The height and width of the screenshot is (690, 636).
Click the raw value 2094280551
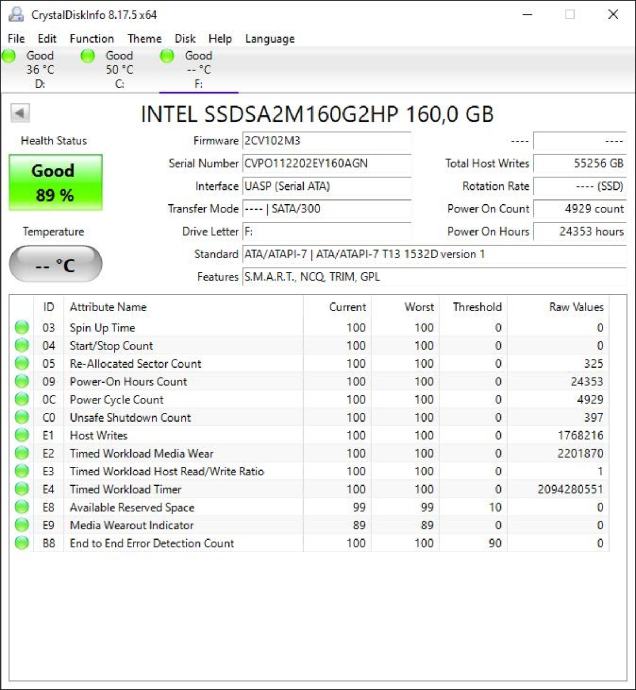click(x=570, y=489)
